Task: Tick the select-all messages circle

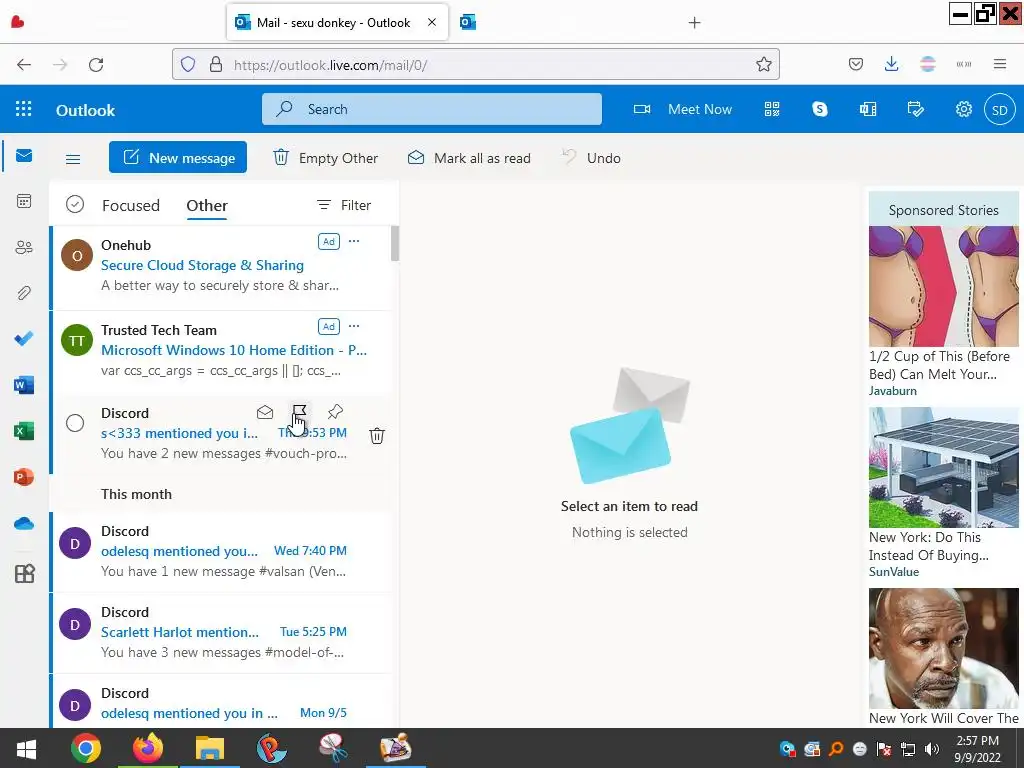Action: [75, 204]
